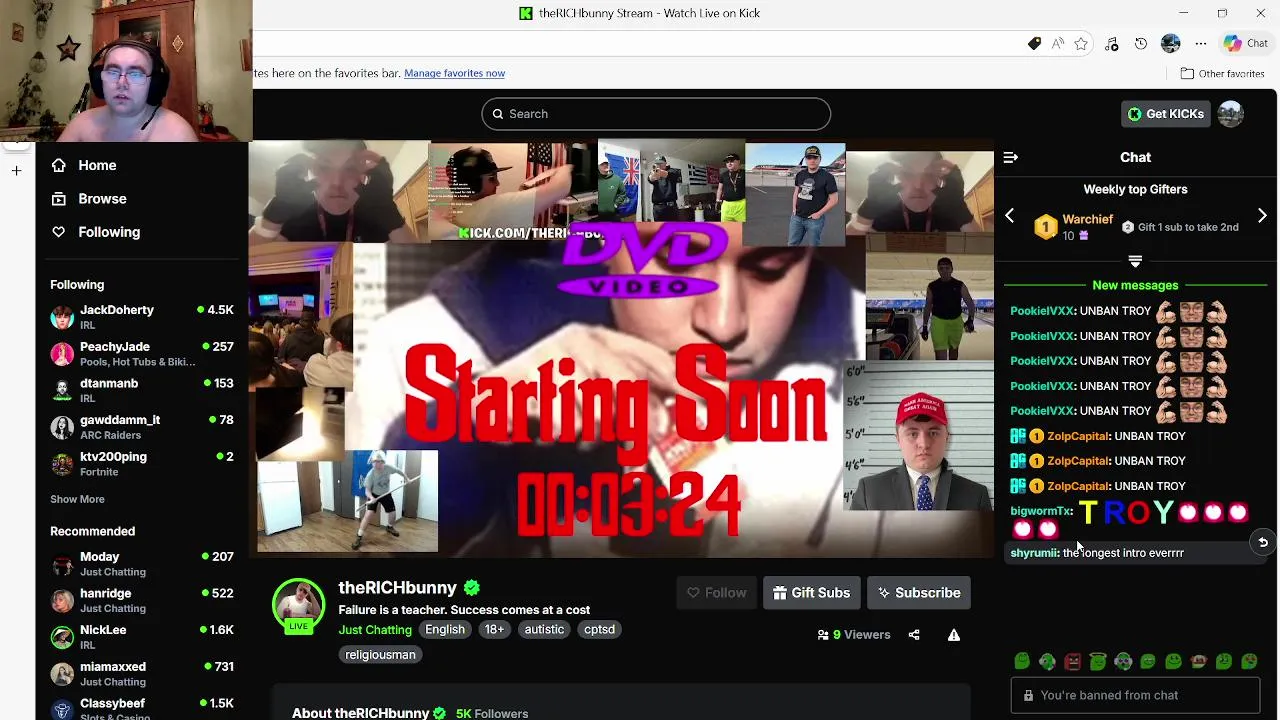This screenshot has height=720, width=1280.
Task: Open the Just Chatting category link
Action: click(375, 629)
